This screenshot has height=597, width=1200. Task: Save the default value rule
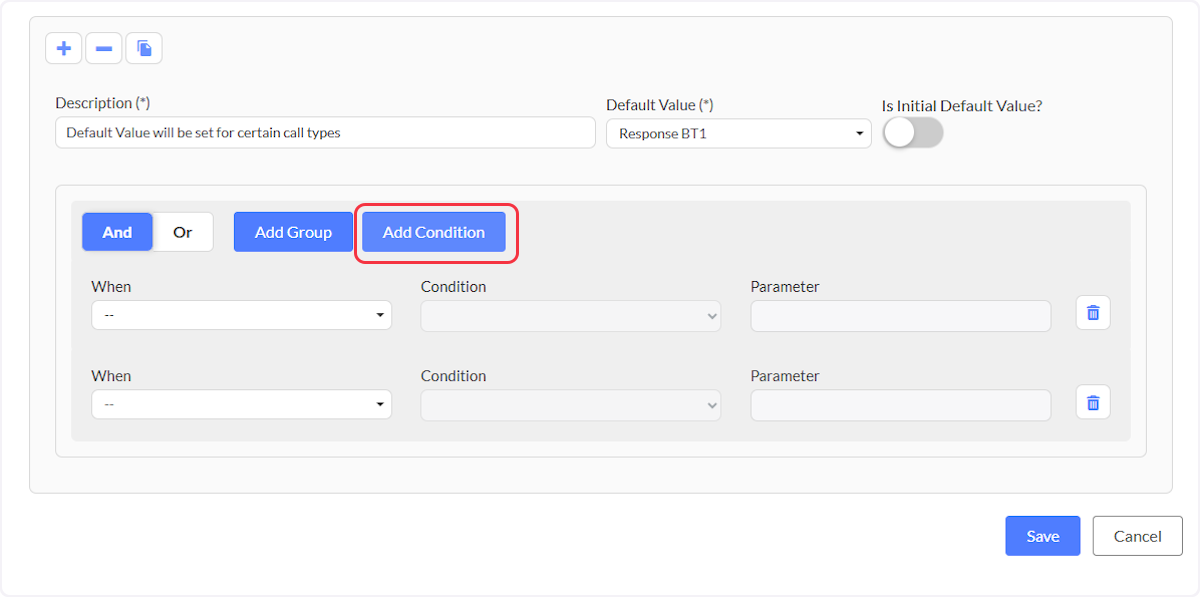coord(1043,536)
